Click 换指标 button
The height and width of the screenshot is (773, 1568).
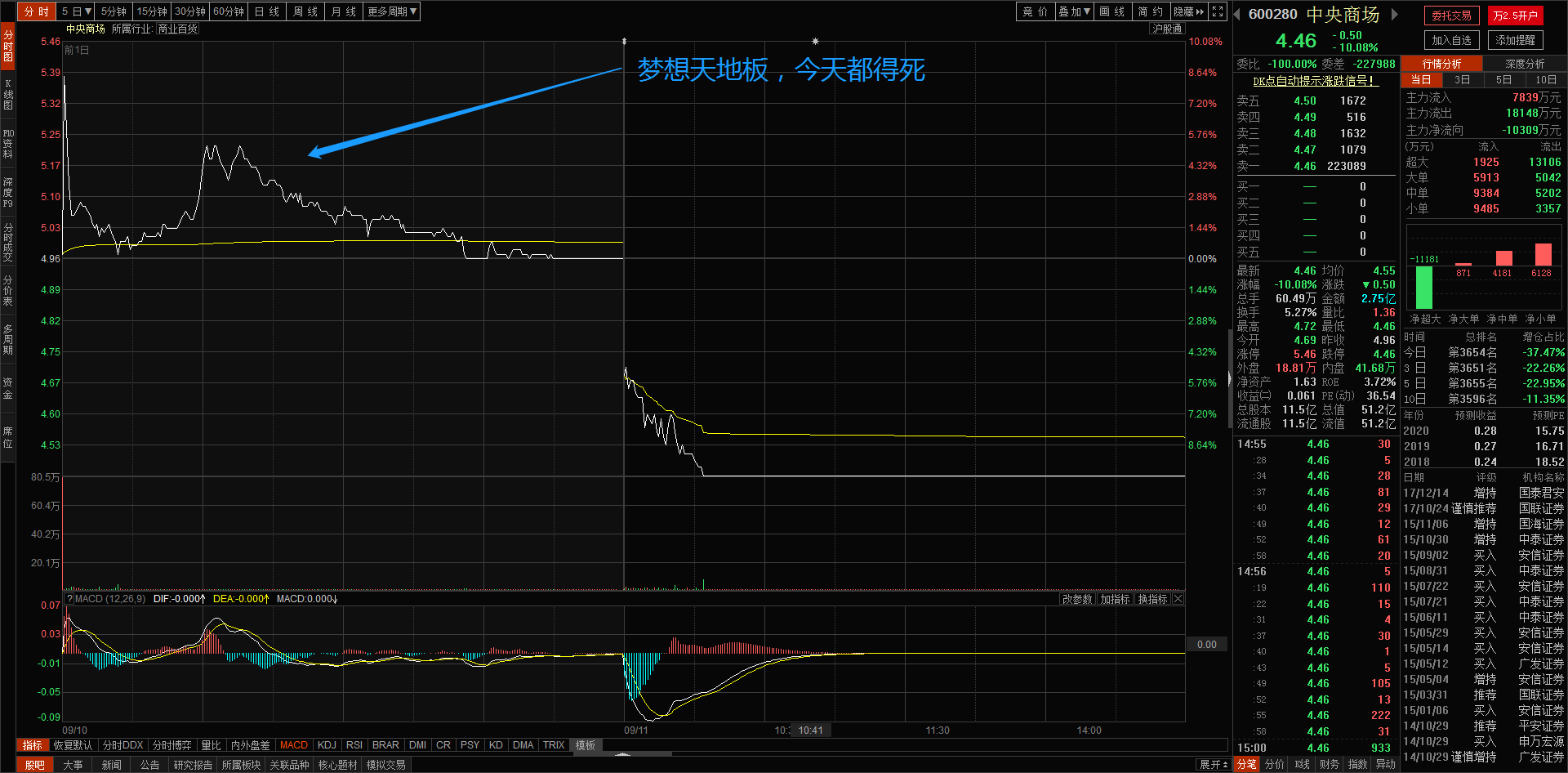click(1152, 599)
